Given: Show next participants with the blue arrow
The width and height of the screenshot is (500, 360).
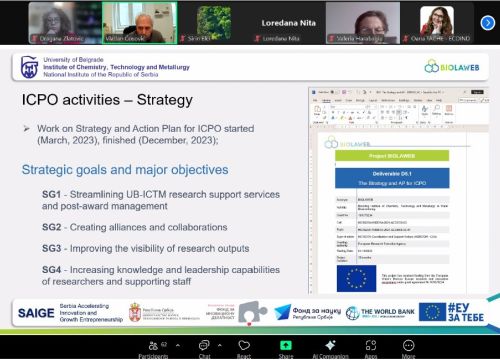Looking at the screenshot, I should 488,23.
